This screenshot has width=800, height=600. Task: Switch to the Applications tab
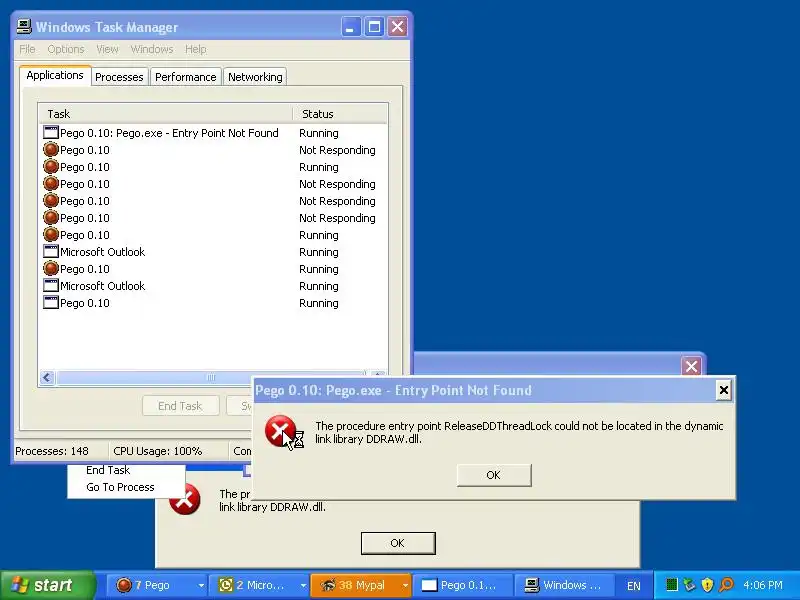(x=55, y=75)
